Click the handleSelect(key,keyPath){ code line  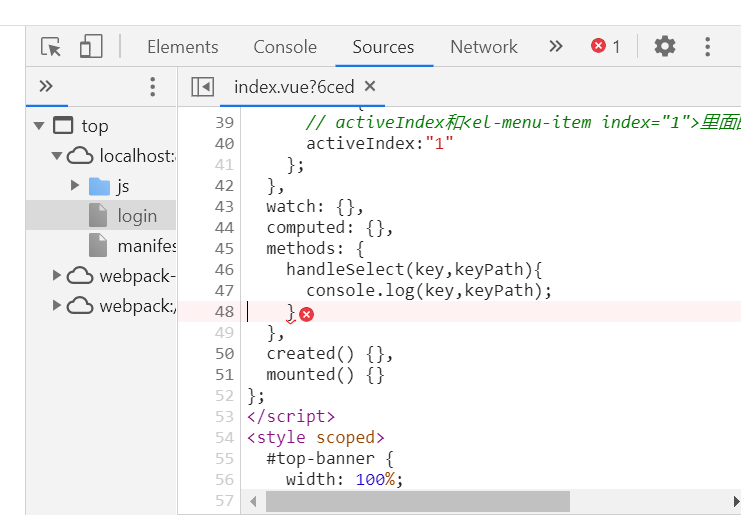[x=414, y=269]
